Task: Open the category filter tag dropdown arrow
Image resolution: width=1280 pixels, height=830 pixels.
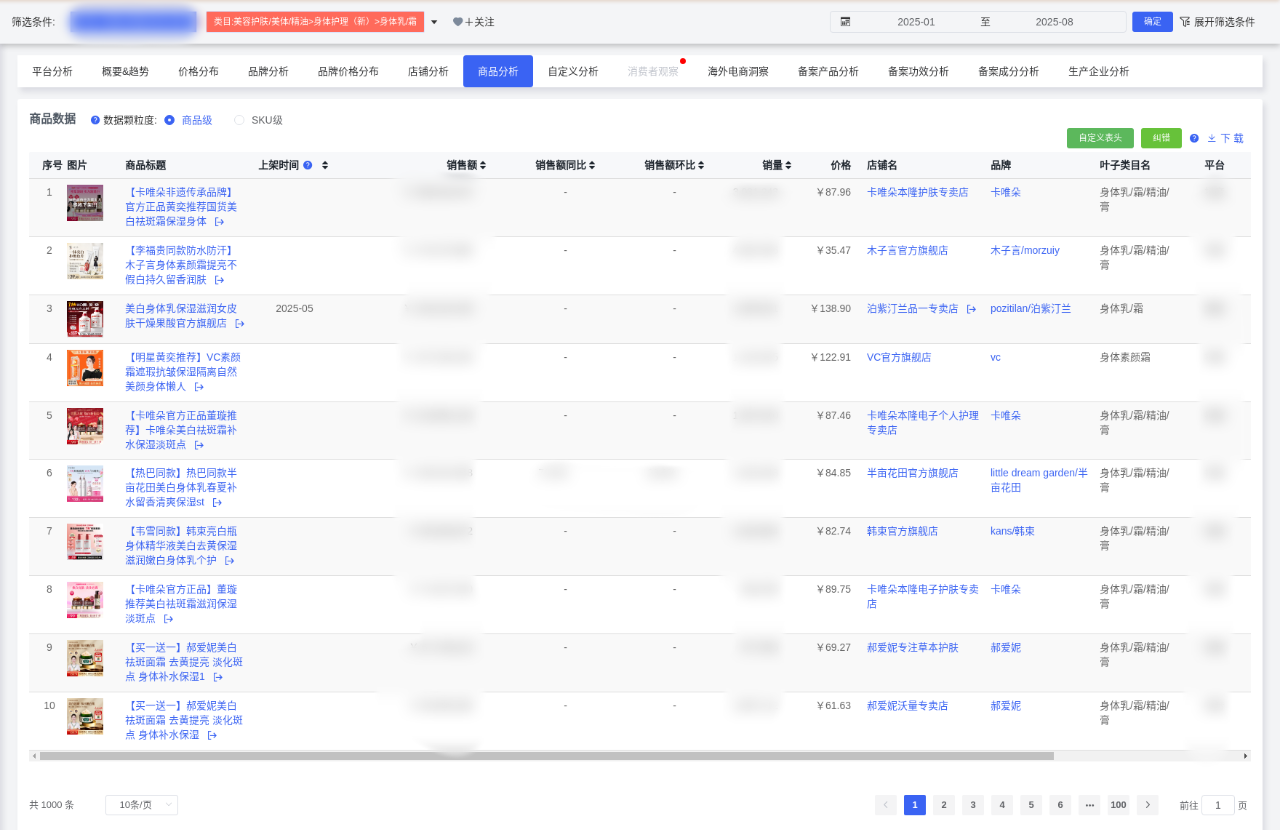Action: click(x=434, y=20)
